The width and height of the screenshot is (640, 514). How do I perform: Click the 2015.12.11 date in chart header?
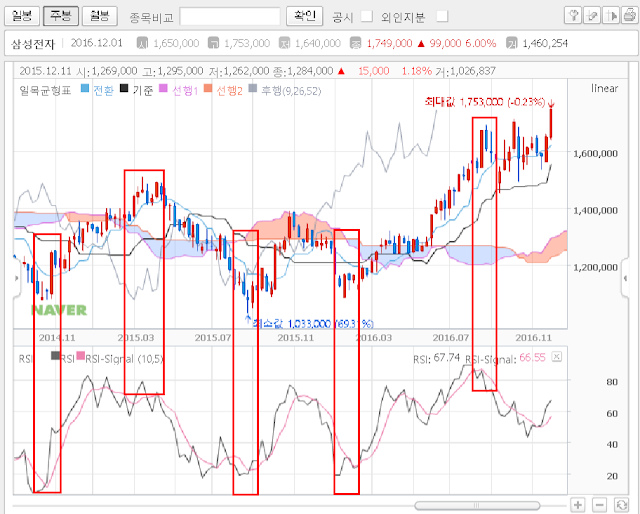pyautogui.click(x=45, y=71)
